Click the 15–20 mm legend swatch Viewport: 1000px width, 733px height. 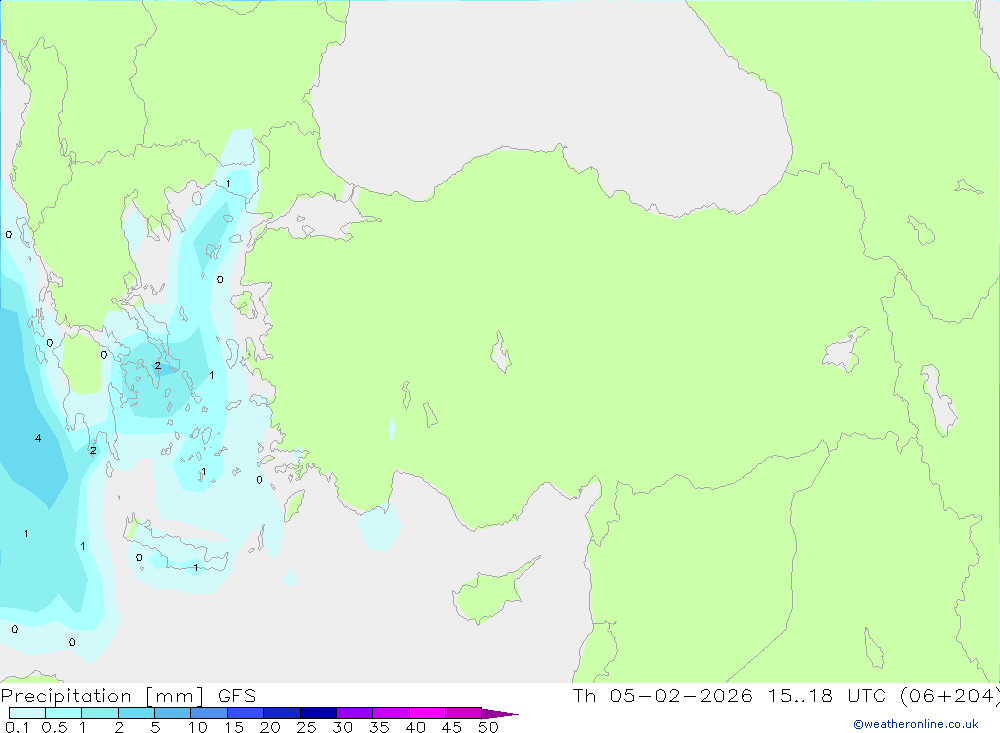(245, 713)
